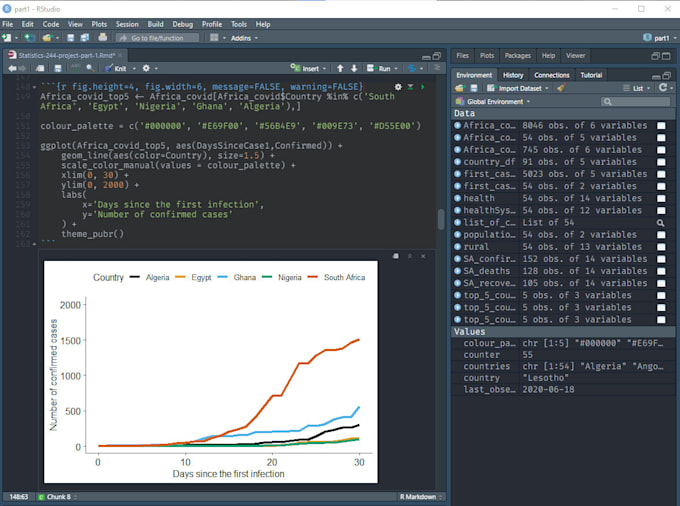
Task: Open chunk options gear on code chunk
Action: click(398, 87)
